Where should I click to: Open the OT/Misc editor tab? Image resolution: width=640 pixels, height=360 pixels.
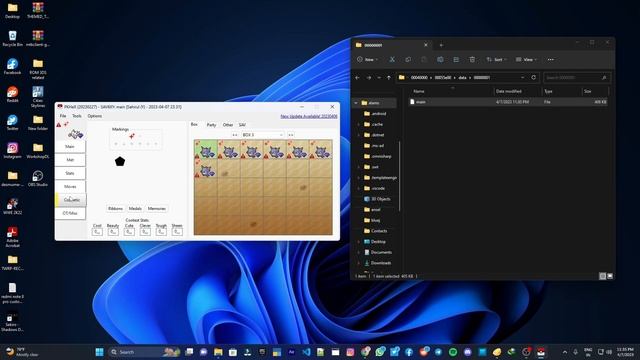tap(70, 213)
